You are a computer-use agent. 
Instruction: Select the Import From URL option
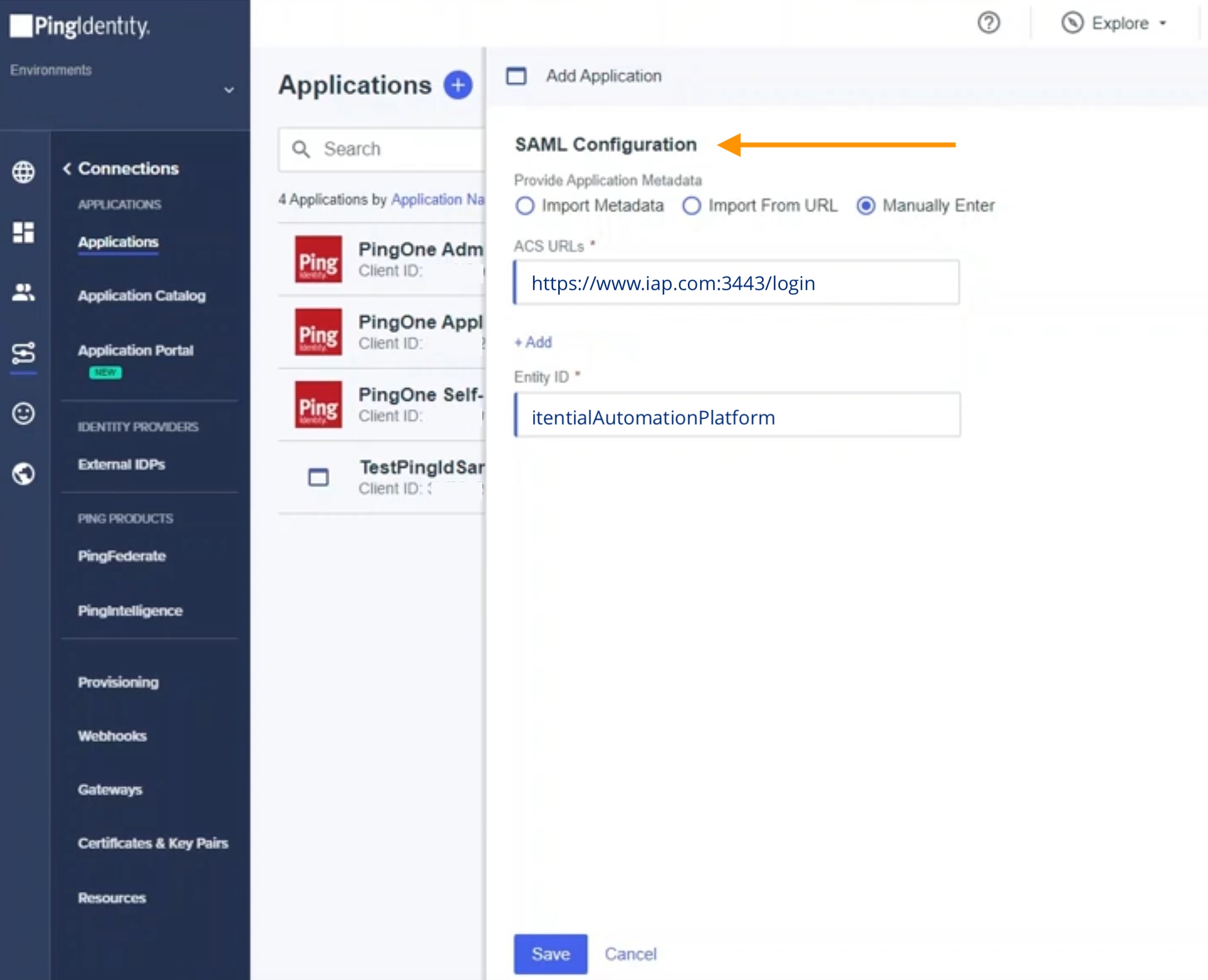point(691,206)
